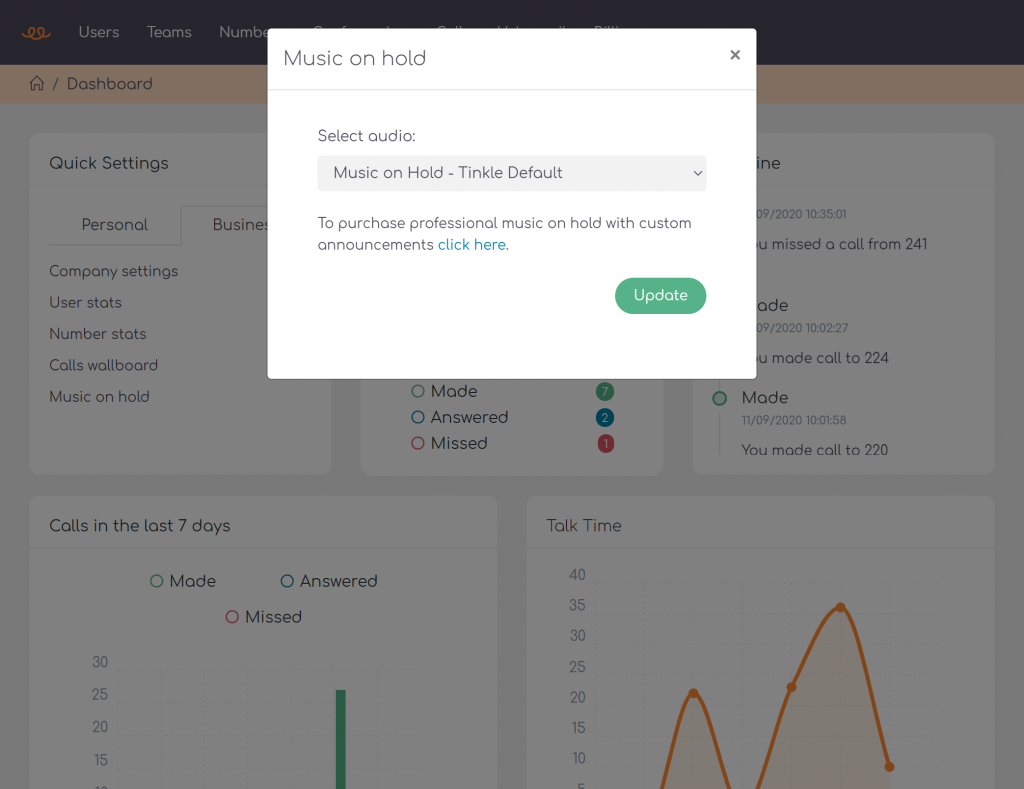Click the 'Calls in the last 7 days' heading

140,526
